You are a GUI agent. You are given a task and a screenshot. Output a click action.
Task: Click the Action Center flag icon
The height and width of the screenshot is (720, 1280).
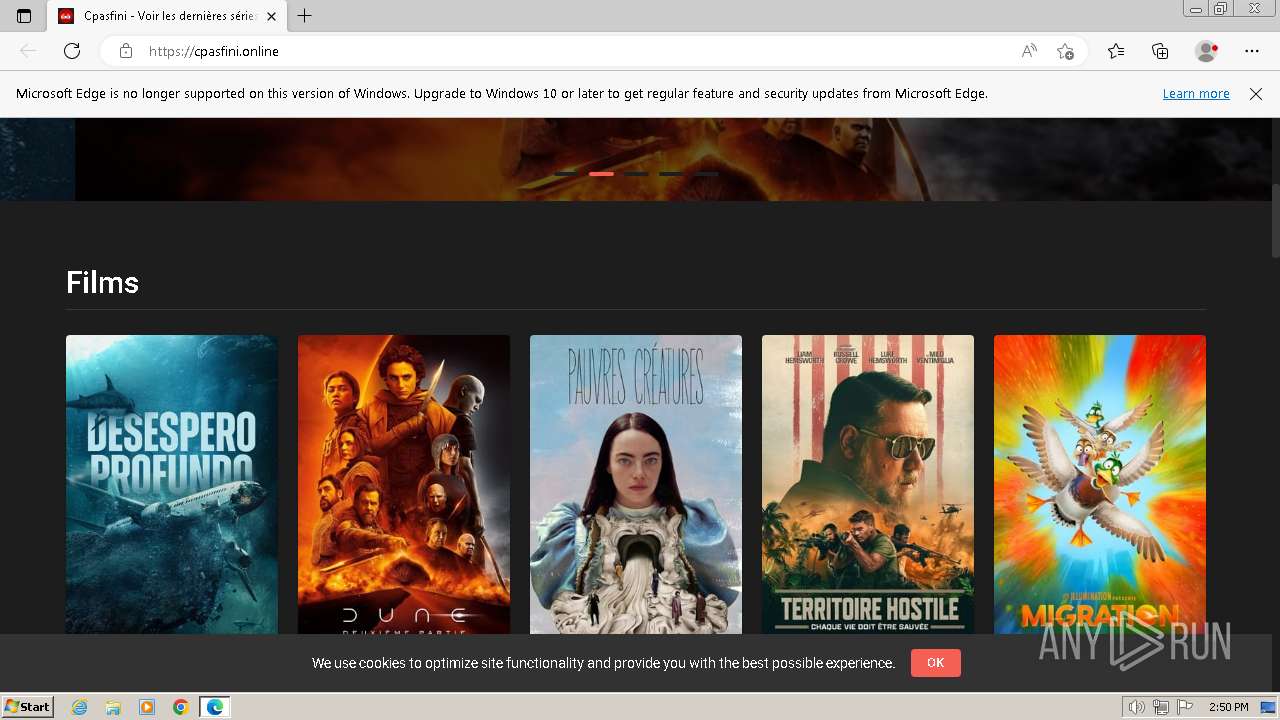(x=1184, y=707)
